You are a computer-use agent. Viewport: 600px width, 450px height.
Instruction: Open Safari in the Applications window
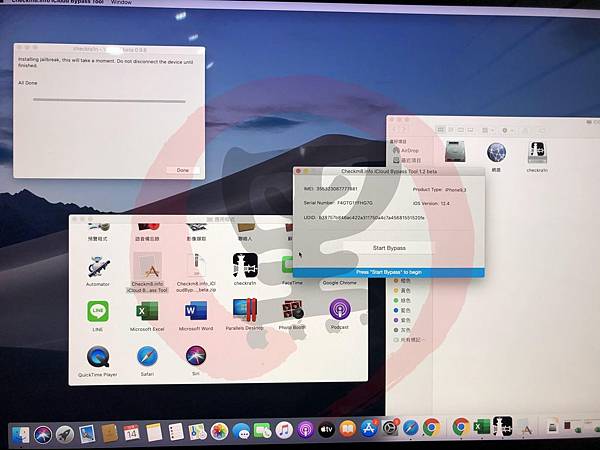pyautogui.click(x=147, y=356)
